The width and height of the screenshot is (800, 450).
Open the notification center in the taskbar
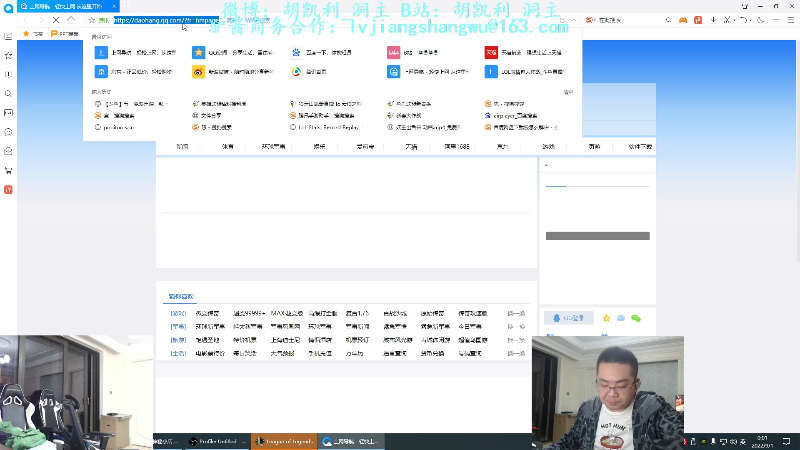pyautogui.click(x=787, y=441)
